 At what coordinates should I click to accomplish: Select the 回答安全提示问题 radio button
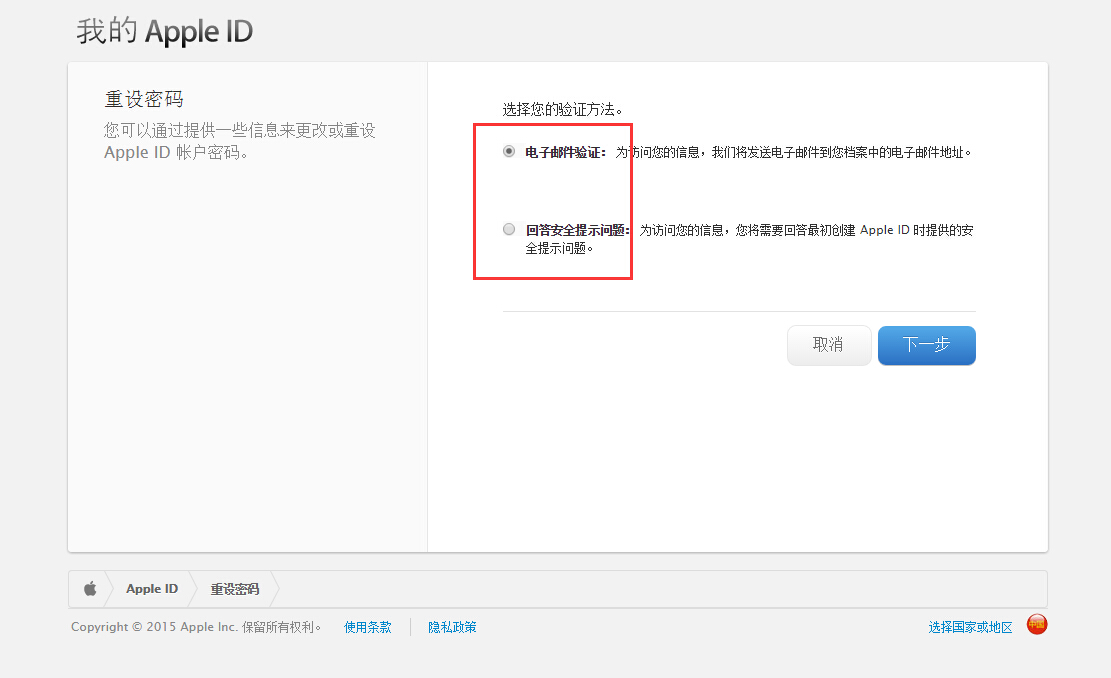coord(509,229)
